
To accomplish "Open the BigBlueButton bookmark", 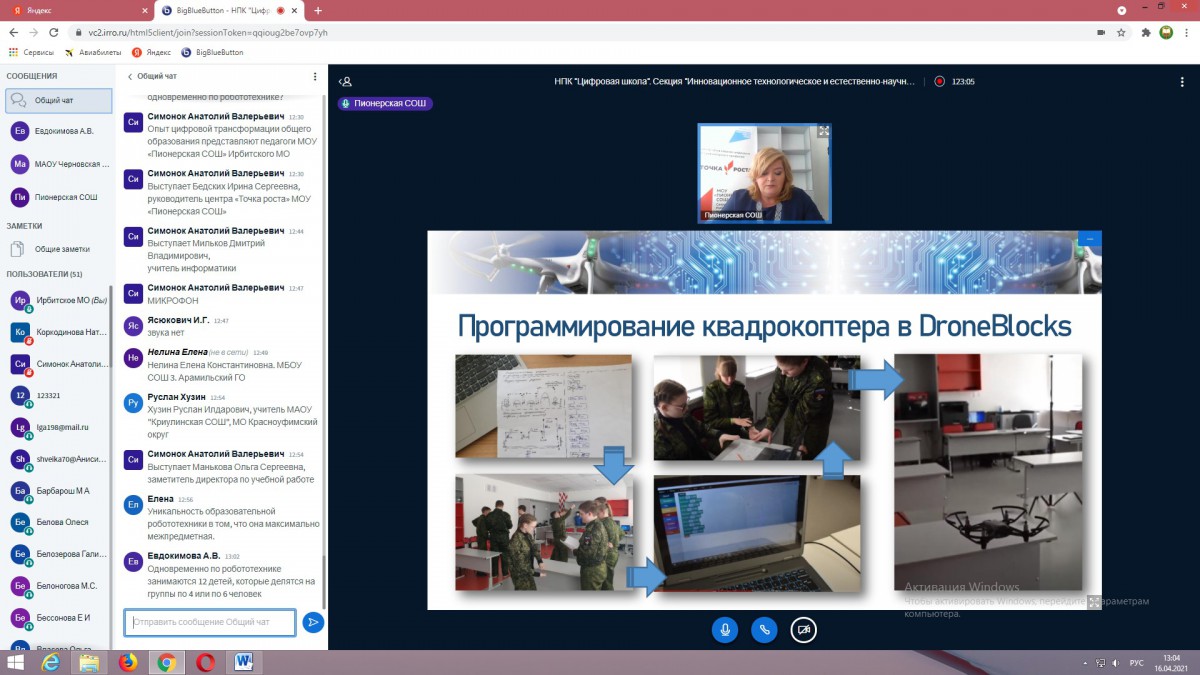I will [x=212, y=52].
